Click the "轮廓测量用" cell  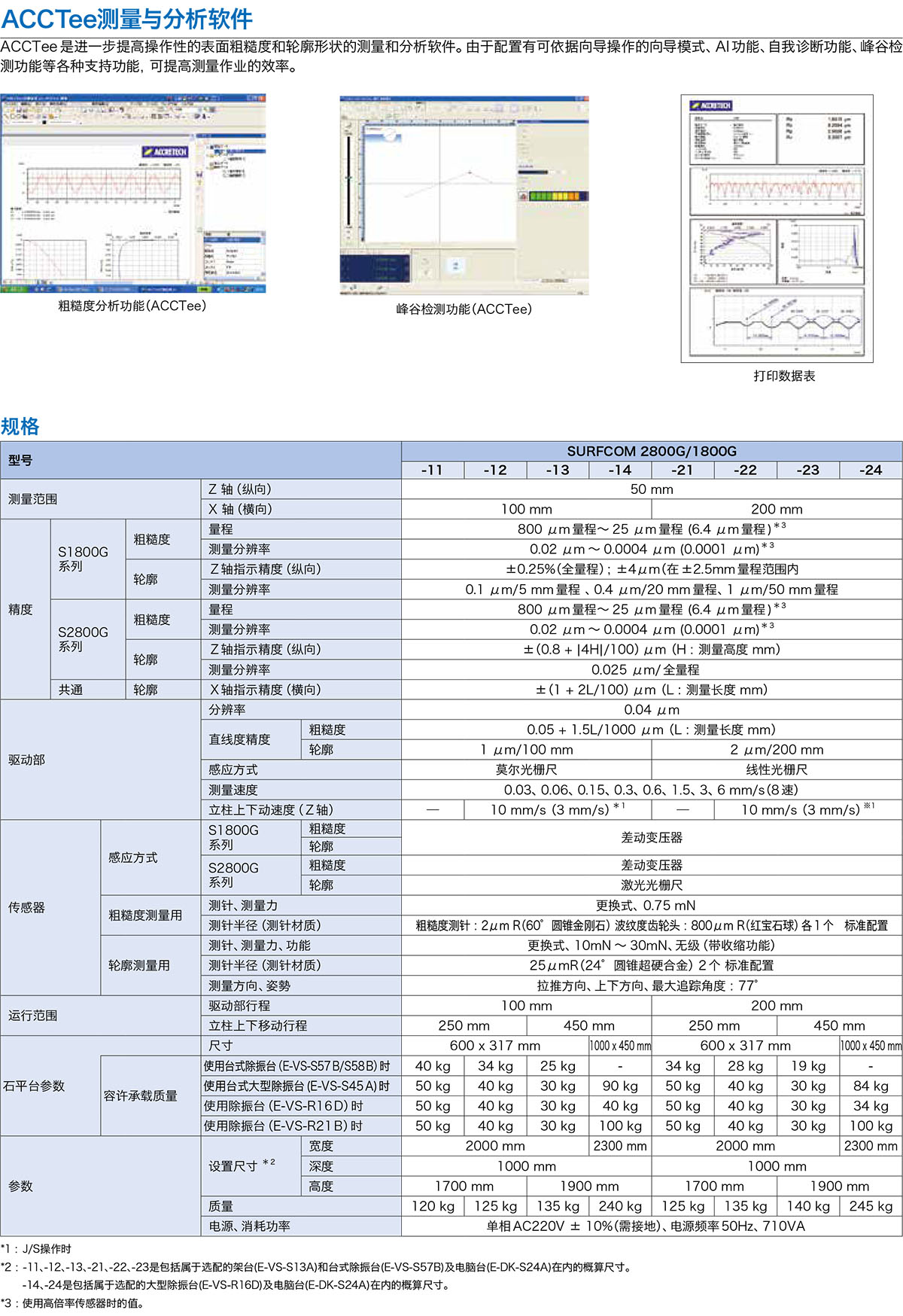(150, 965)
